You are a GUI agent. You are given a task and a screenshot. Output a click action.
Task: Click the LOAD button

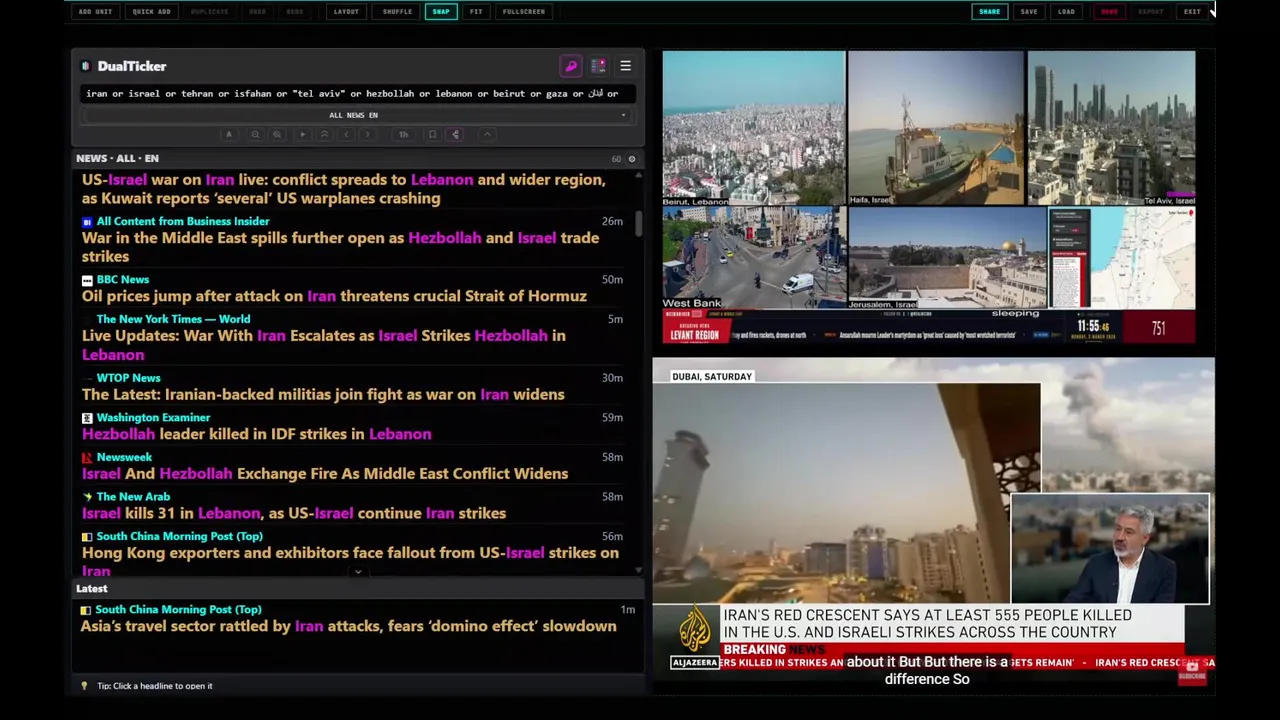click(x=1067, y=11)
